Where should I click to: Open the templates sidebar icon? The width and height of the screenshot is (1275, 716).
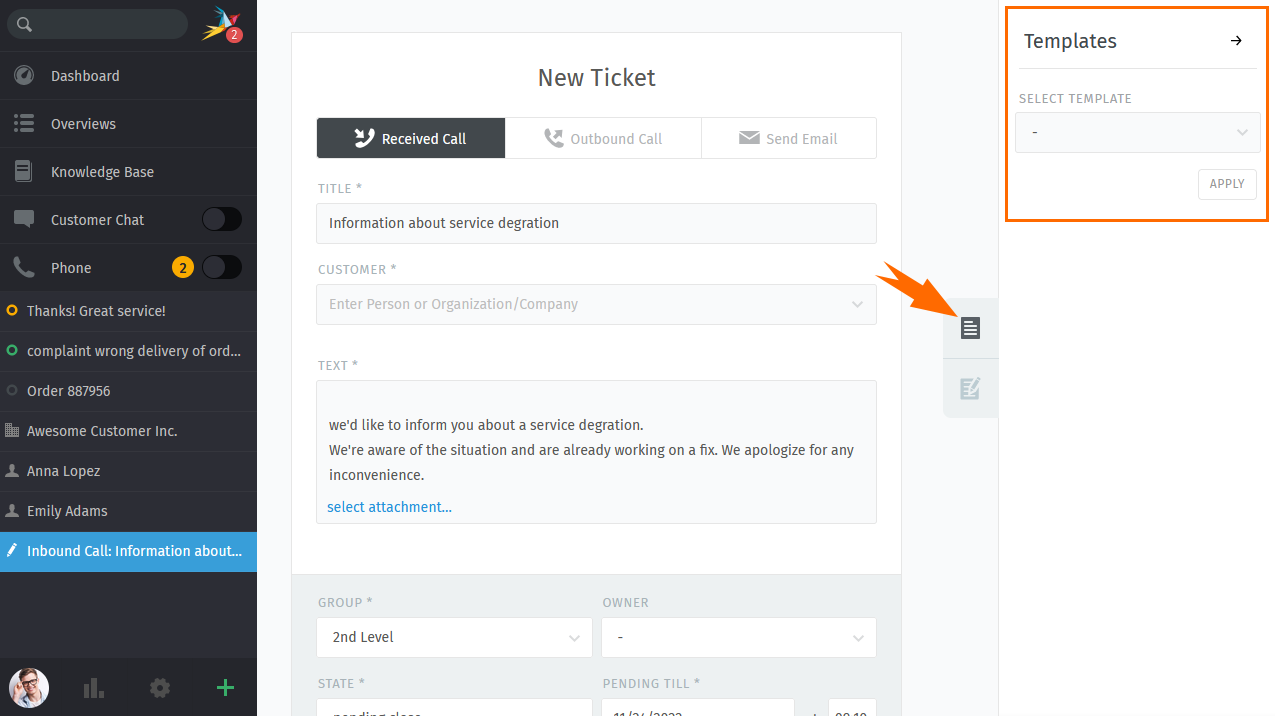(x=970, y=328)
